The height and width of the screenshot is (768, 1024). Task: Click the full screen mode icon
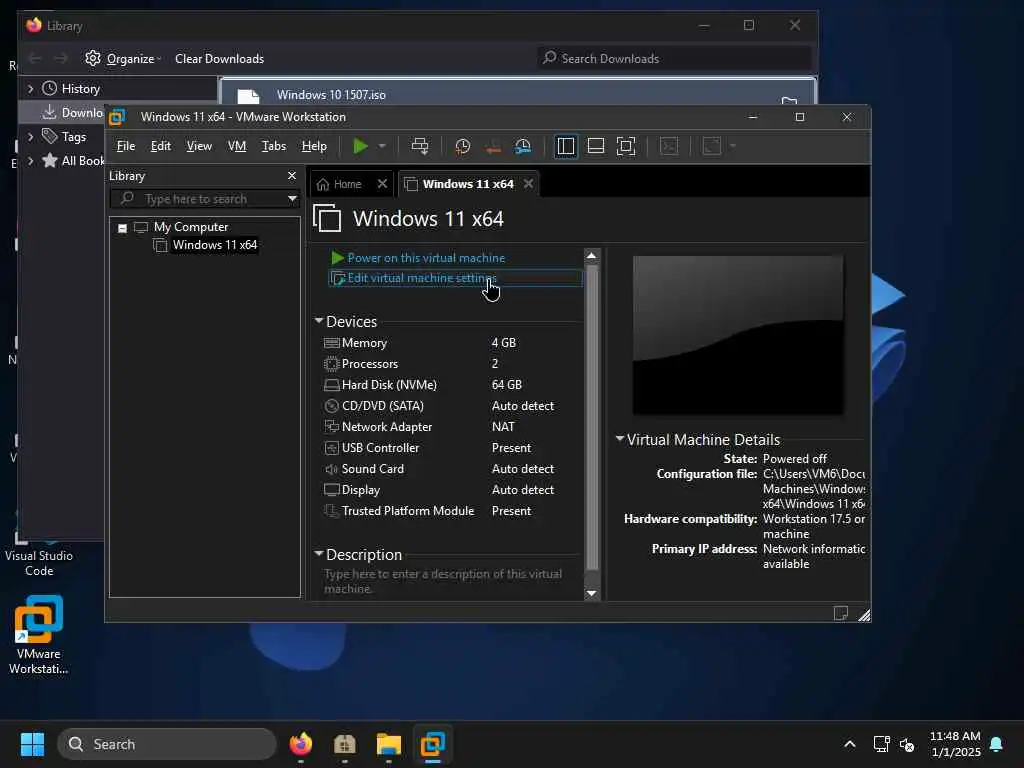point(626,146)
